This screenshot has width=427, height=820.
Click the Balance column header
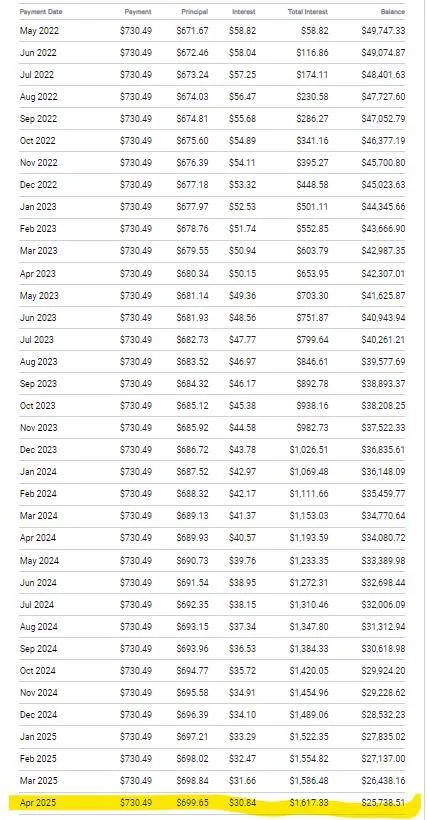click(x=393, y=12)
